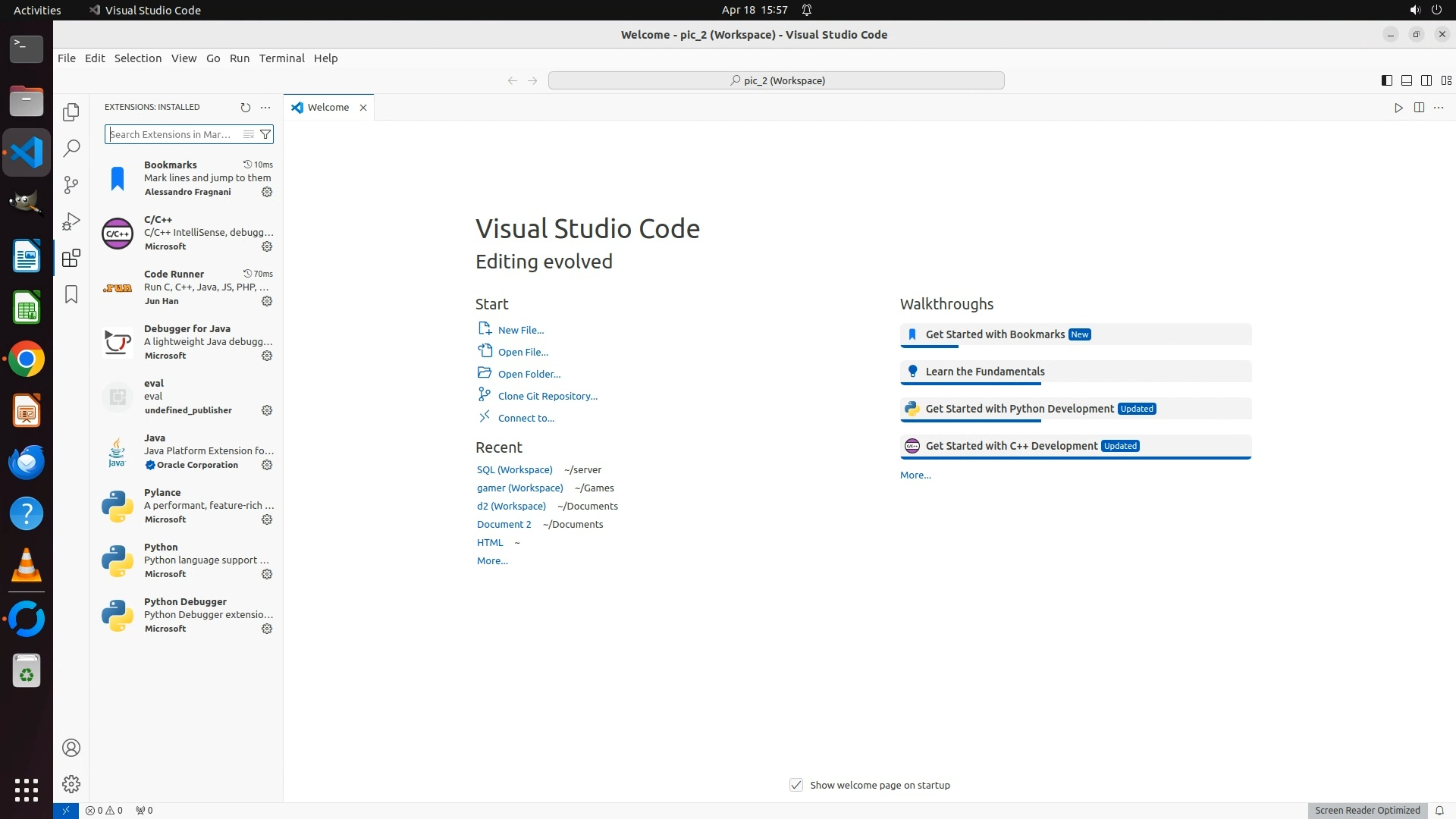The image size is (1456, 819).
Task: Toggle the primary side bar visibility
Action: pyautogui.click(x=1386, y=80)
